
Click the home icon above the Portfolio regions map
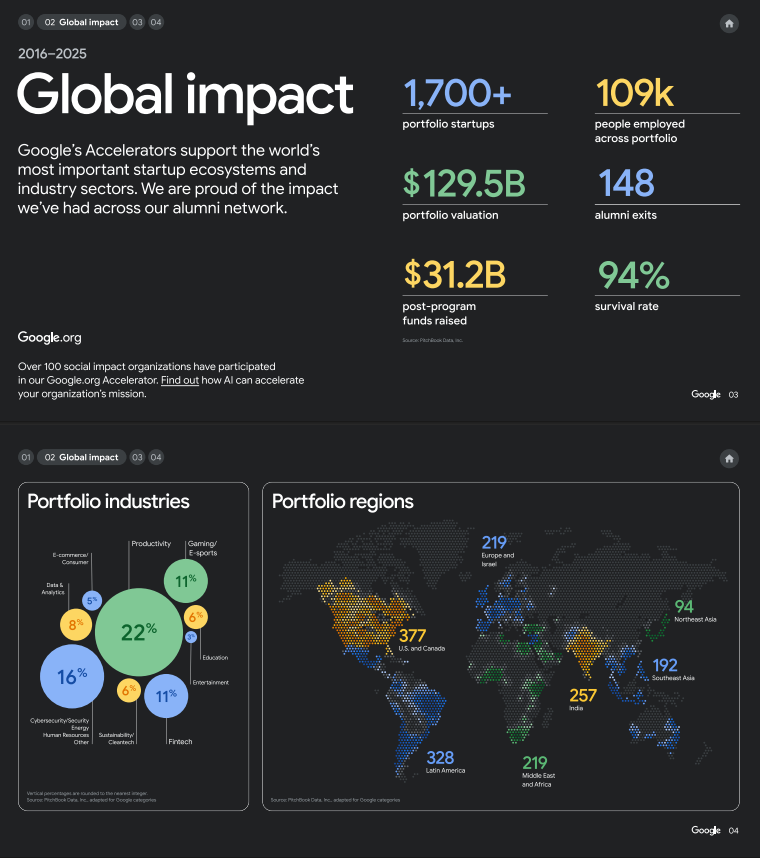[x=729, y=459]
